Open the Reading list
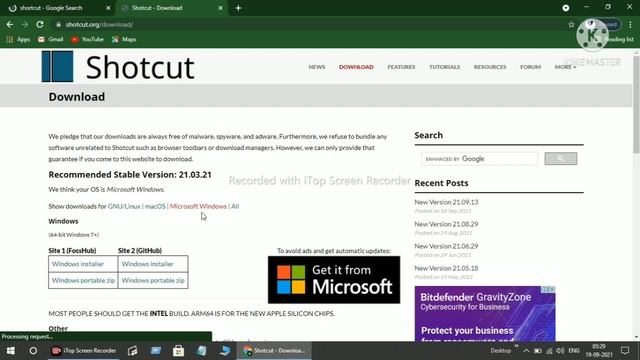 point(615,39)
